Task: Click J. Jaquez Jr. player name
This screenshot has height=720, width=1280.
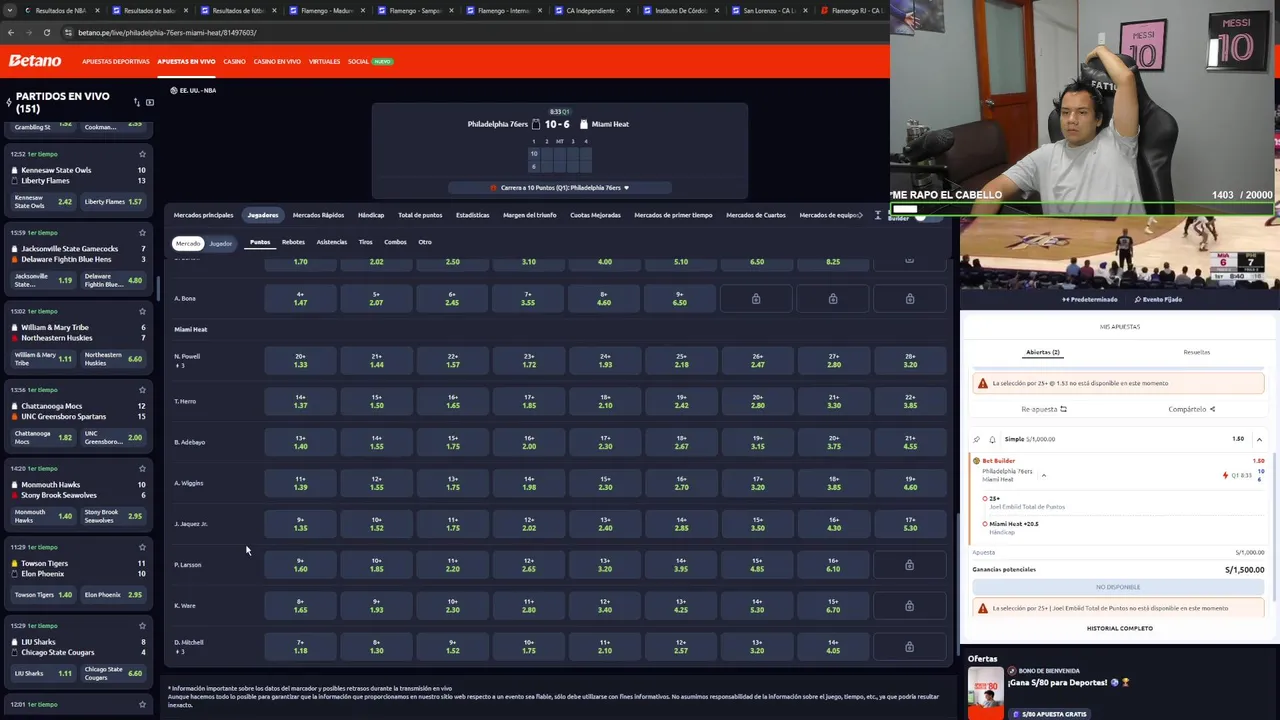Action: [190, 524]
